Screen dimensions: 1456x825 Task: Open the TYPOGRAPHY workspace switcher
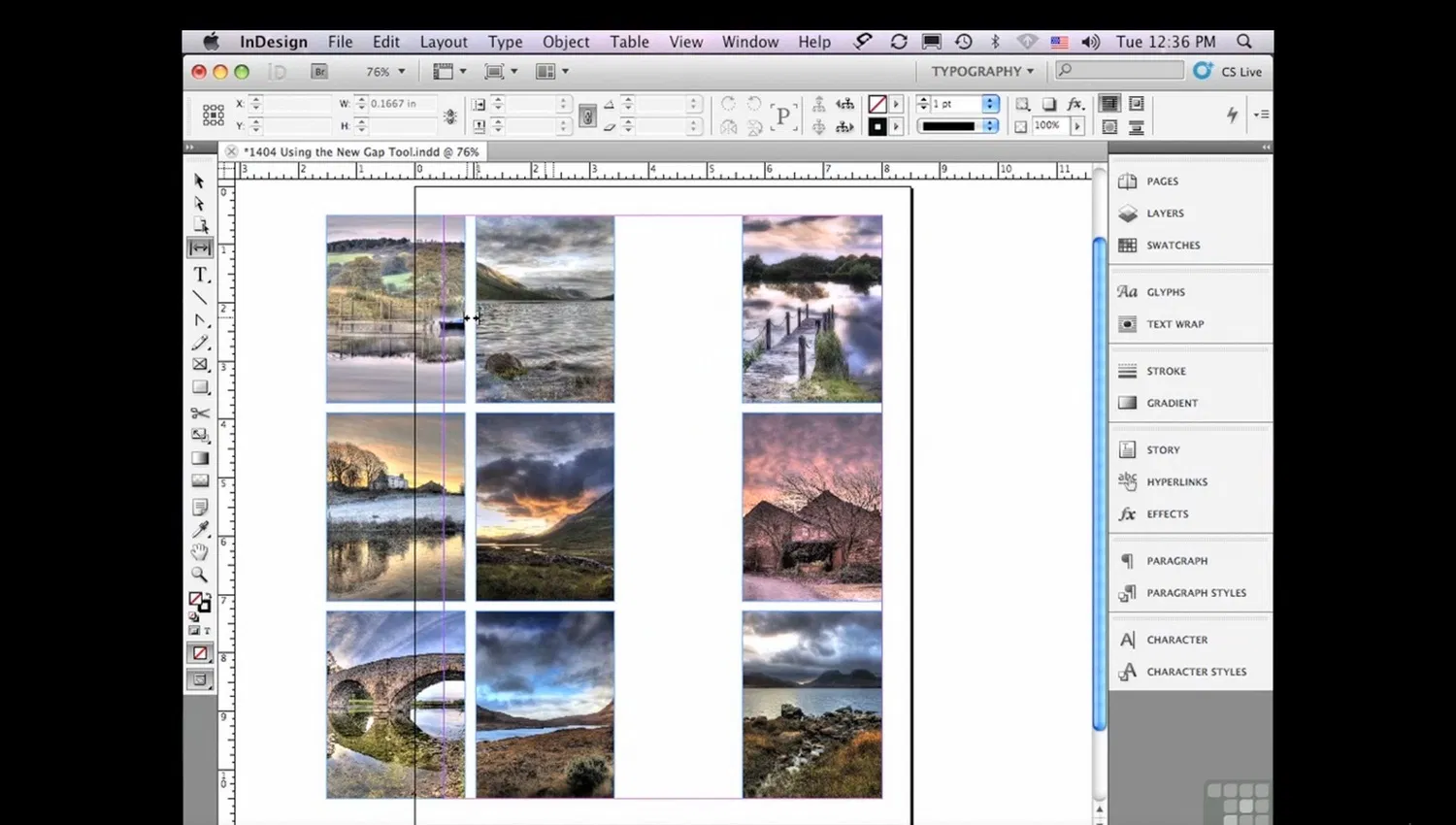click(x=982, y=72)
